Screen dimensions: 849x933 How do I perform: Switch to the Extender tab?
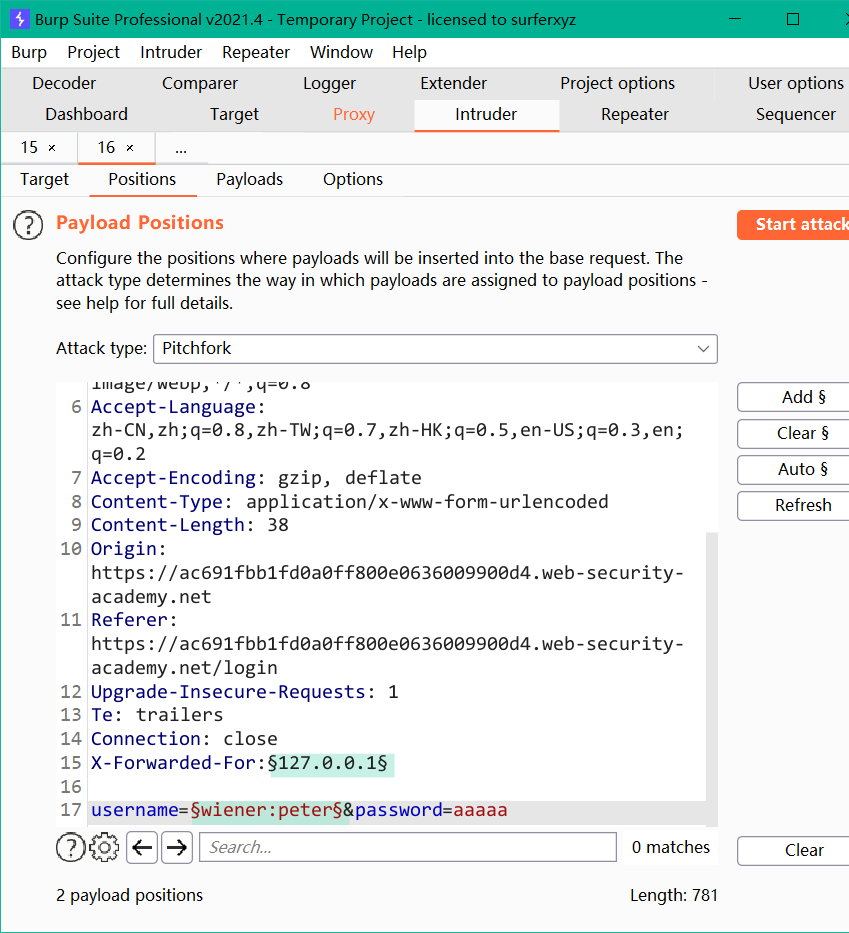click(453, 83)
